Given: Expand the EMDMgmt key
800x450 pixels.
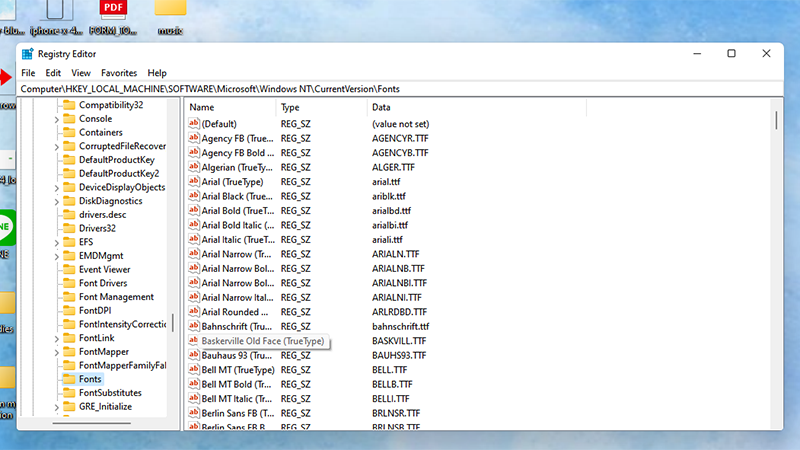Looking at the screenshot, I should (x=57, y=257).
